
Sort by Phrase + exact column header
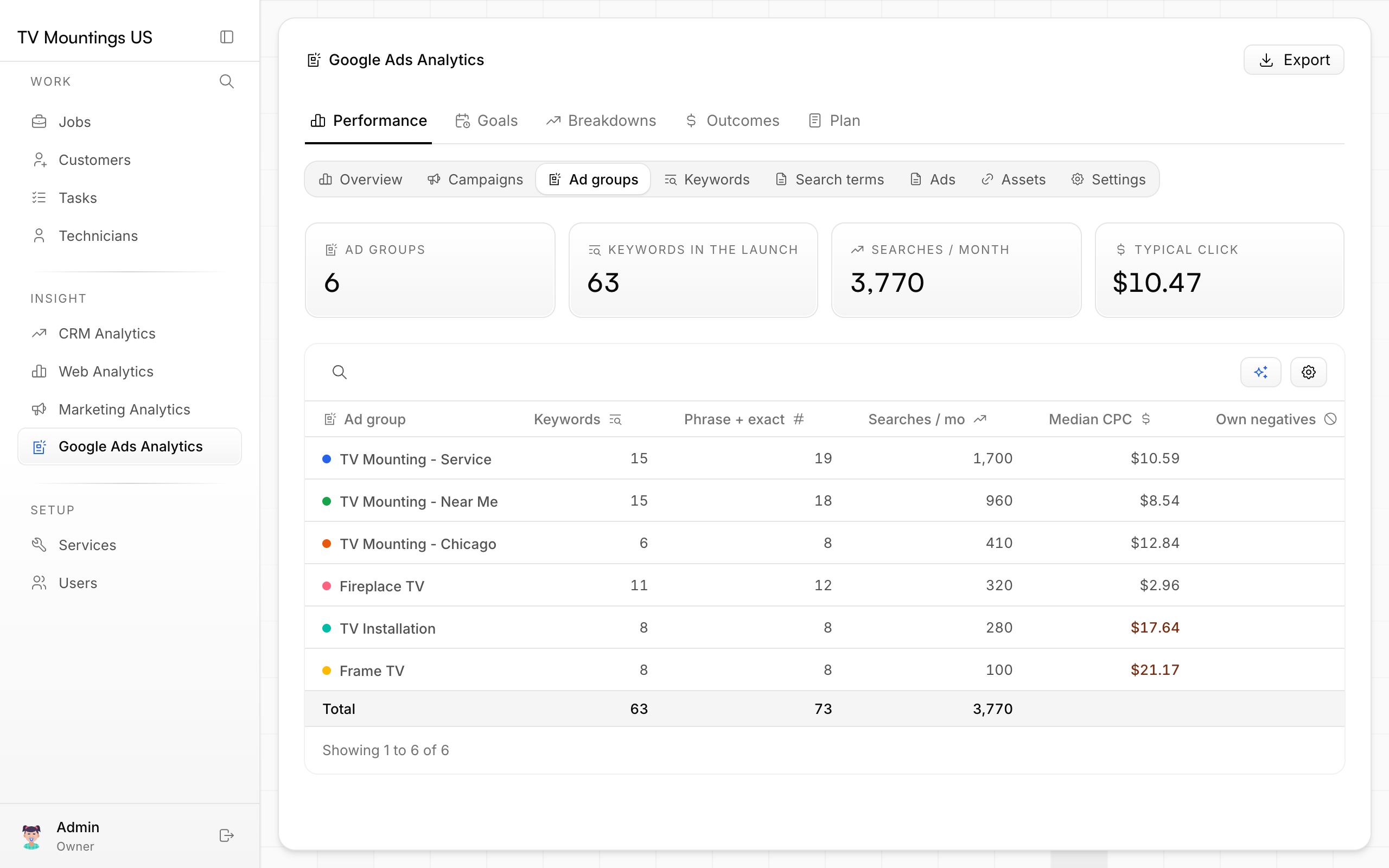pos(744,420)
